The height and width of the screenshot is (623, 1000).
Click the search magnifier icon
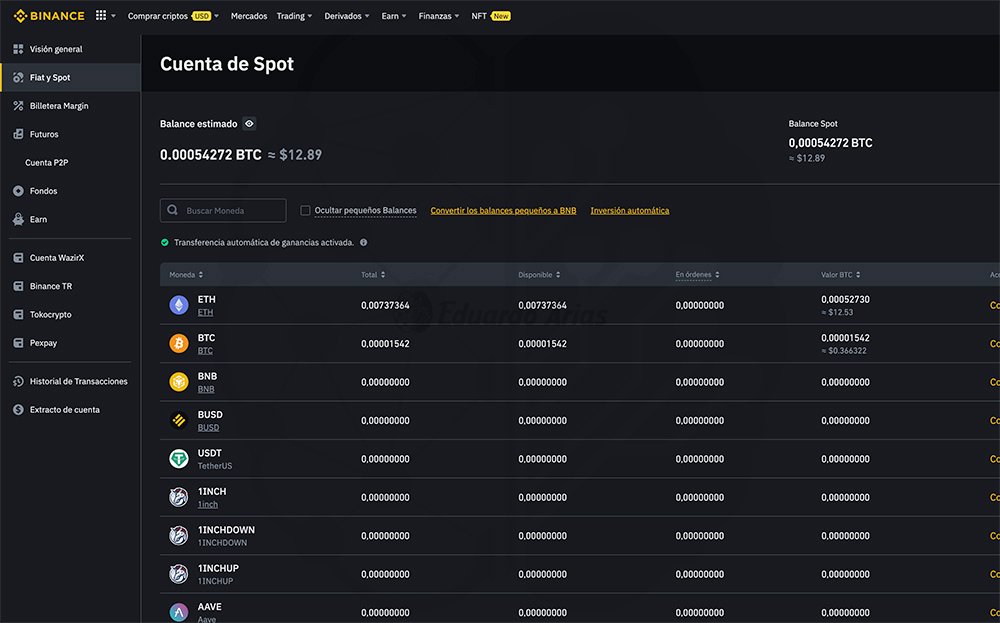pyautogui.click(x=172, y=210)
